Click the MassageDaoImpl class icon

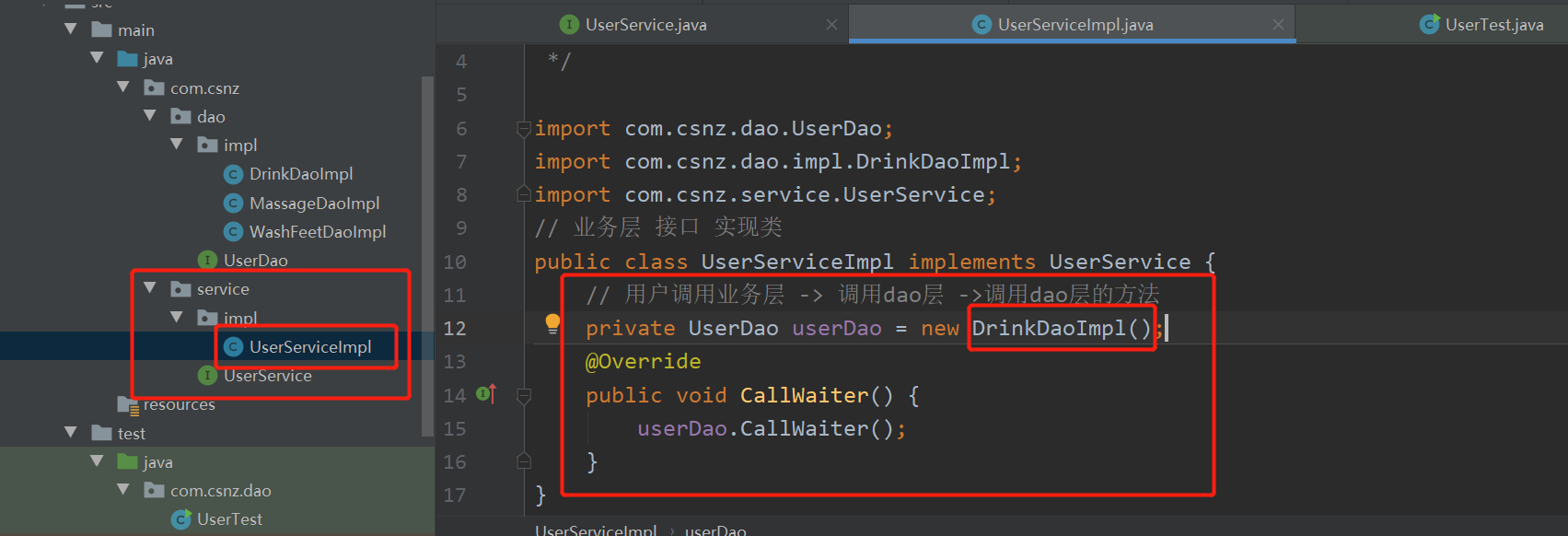pos(234,203)
